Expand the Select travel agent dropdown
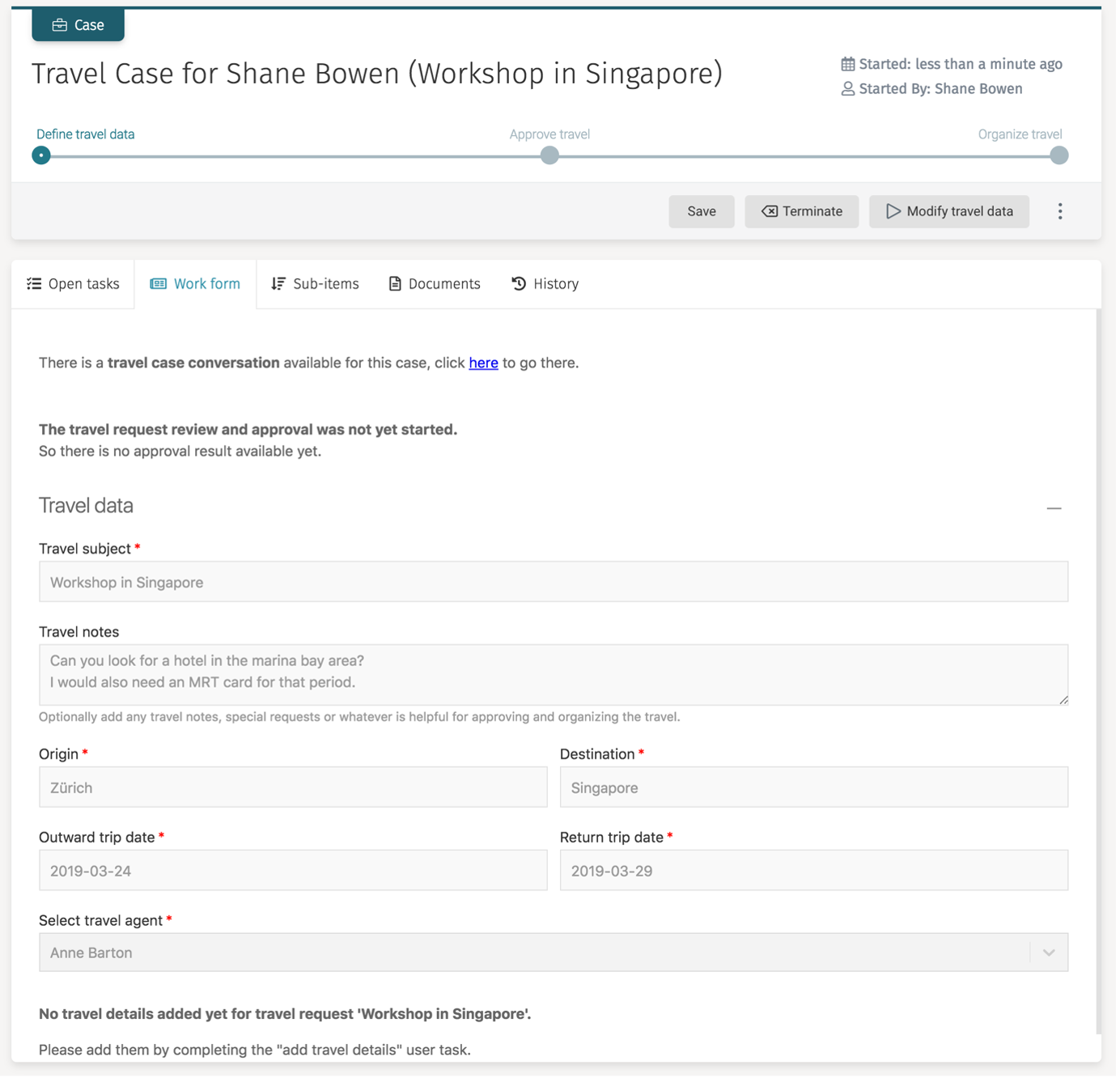The width and height of the screenshot is (1120, 1078). tap(1048, 953)
